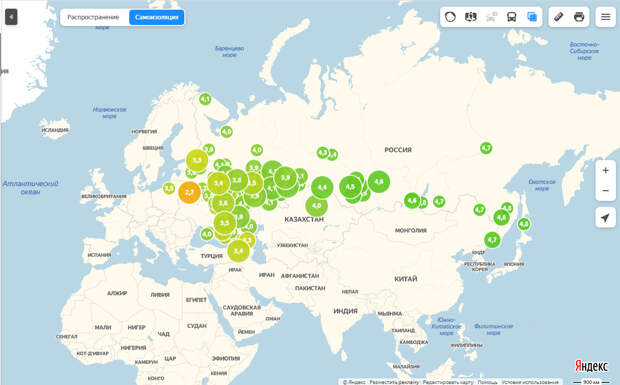The height and width of the screenshot is (385, 620).
Task: Open the street panoramas icon
Action: click(471, 17)
